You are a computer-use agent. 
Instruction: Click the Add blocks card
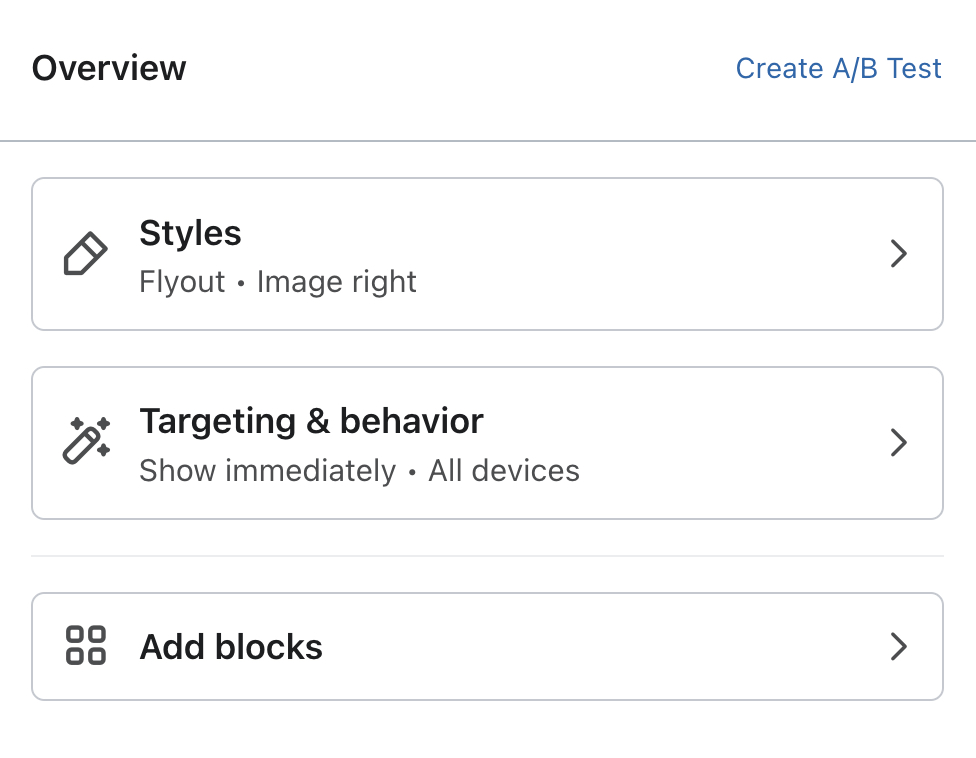(x=488, y=646)
